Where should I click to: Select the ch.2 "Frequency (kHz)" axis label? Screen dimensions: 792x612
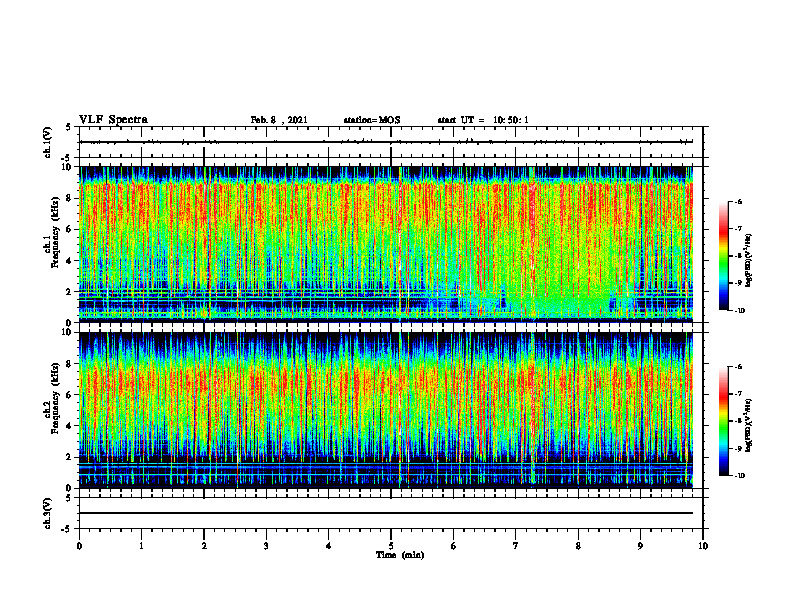pyautogui.click(x=55, y=398)
